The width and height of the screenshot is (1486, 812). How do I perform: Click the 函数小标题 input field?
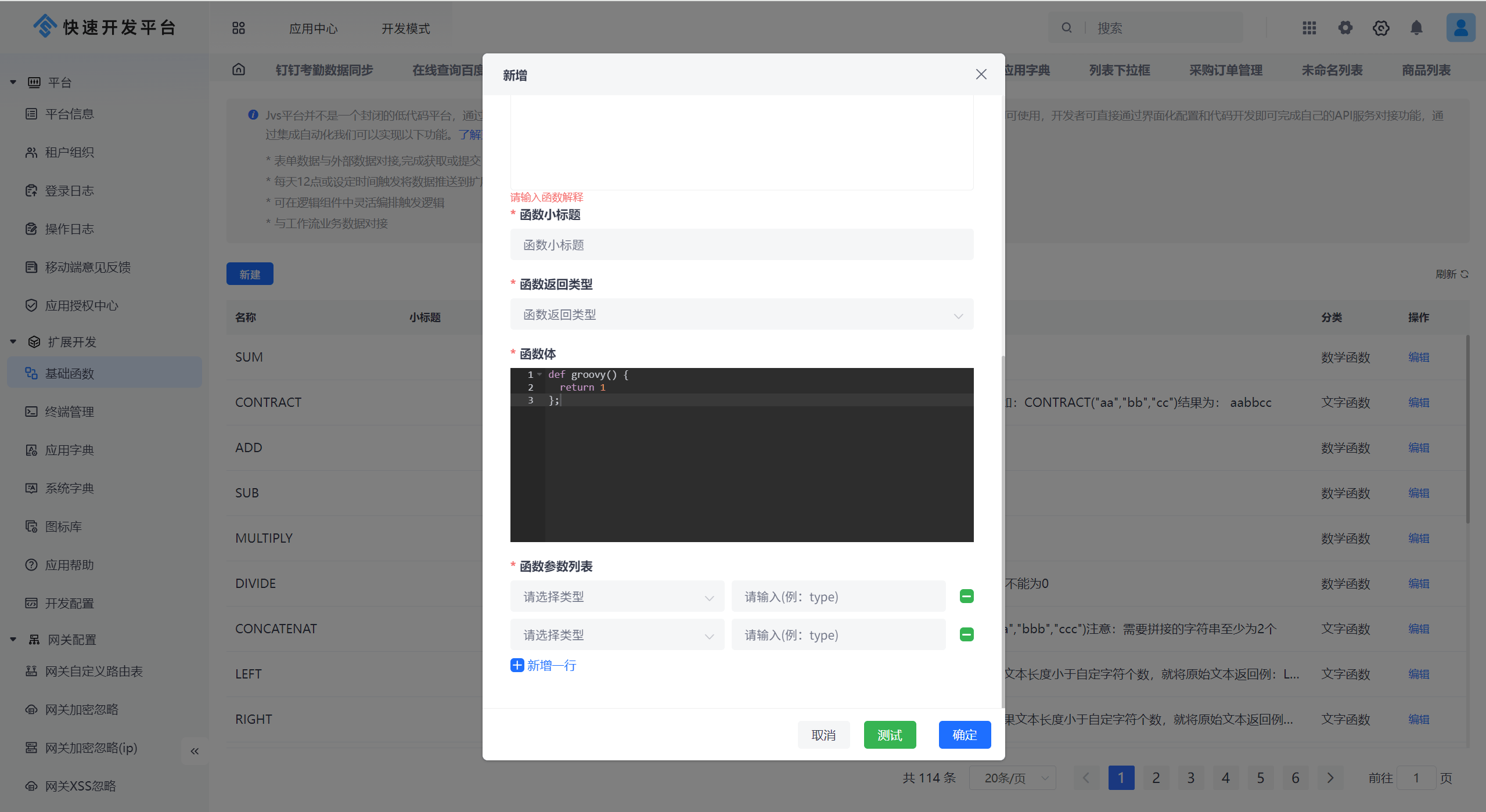(x=741, y=245)
